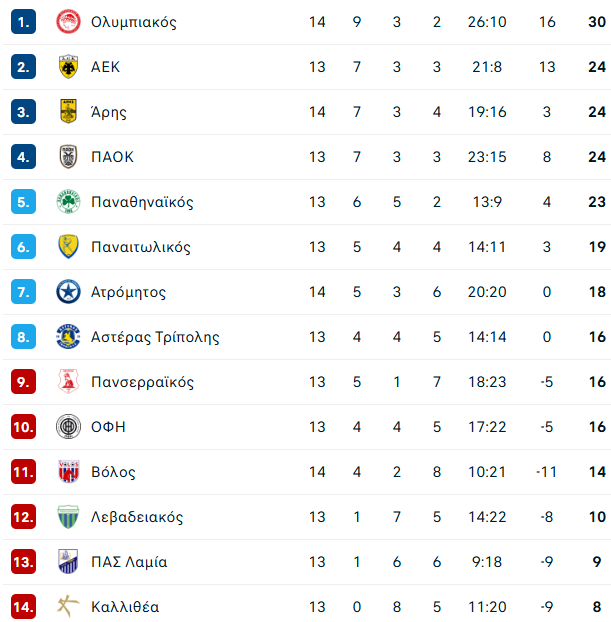611x622 pixels.
Task: Click the Levadiakos green shield logo
Action: pyautogui.click(x=68, y=516)
